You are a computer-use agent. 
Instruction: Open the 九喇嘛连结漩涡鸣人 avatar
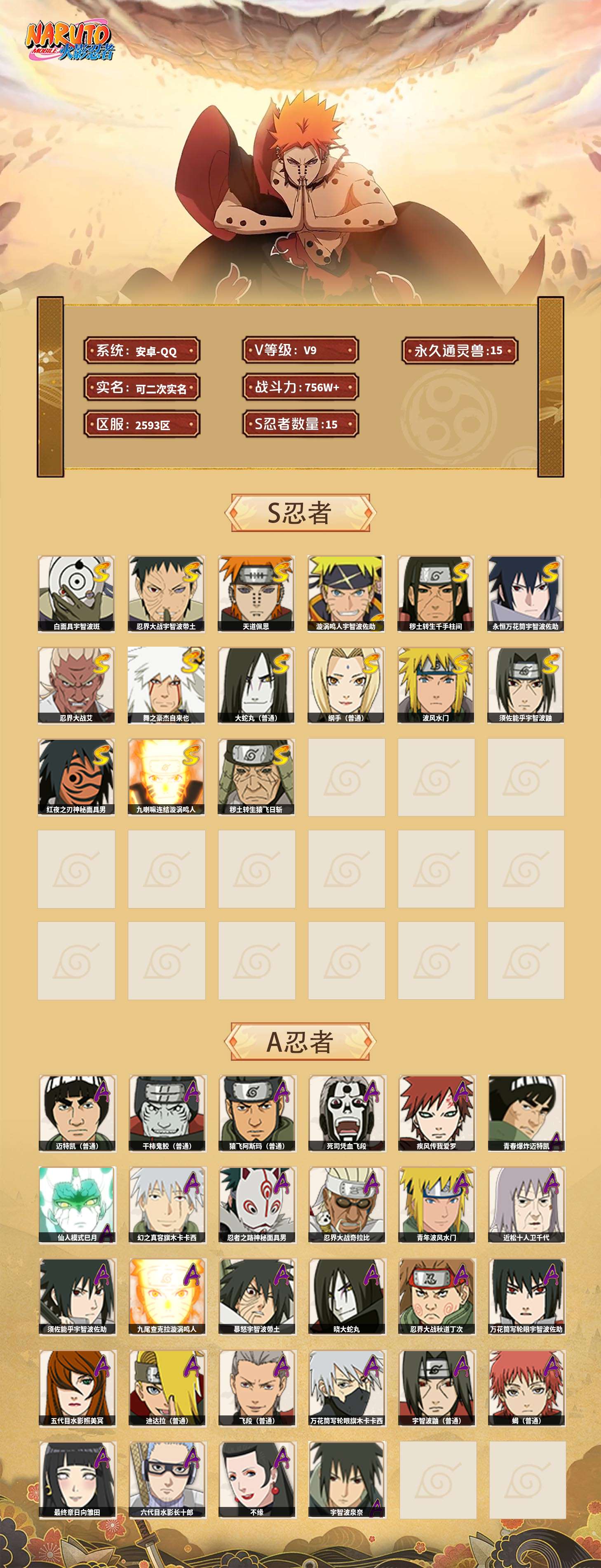point(166,777)
